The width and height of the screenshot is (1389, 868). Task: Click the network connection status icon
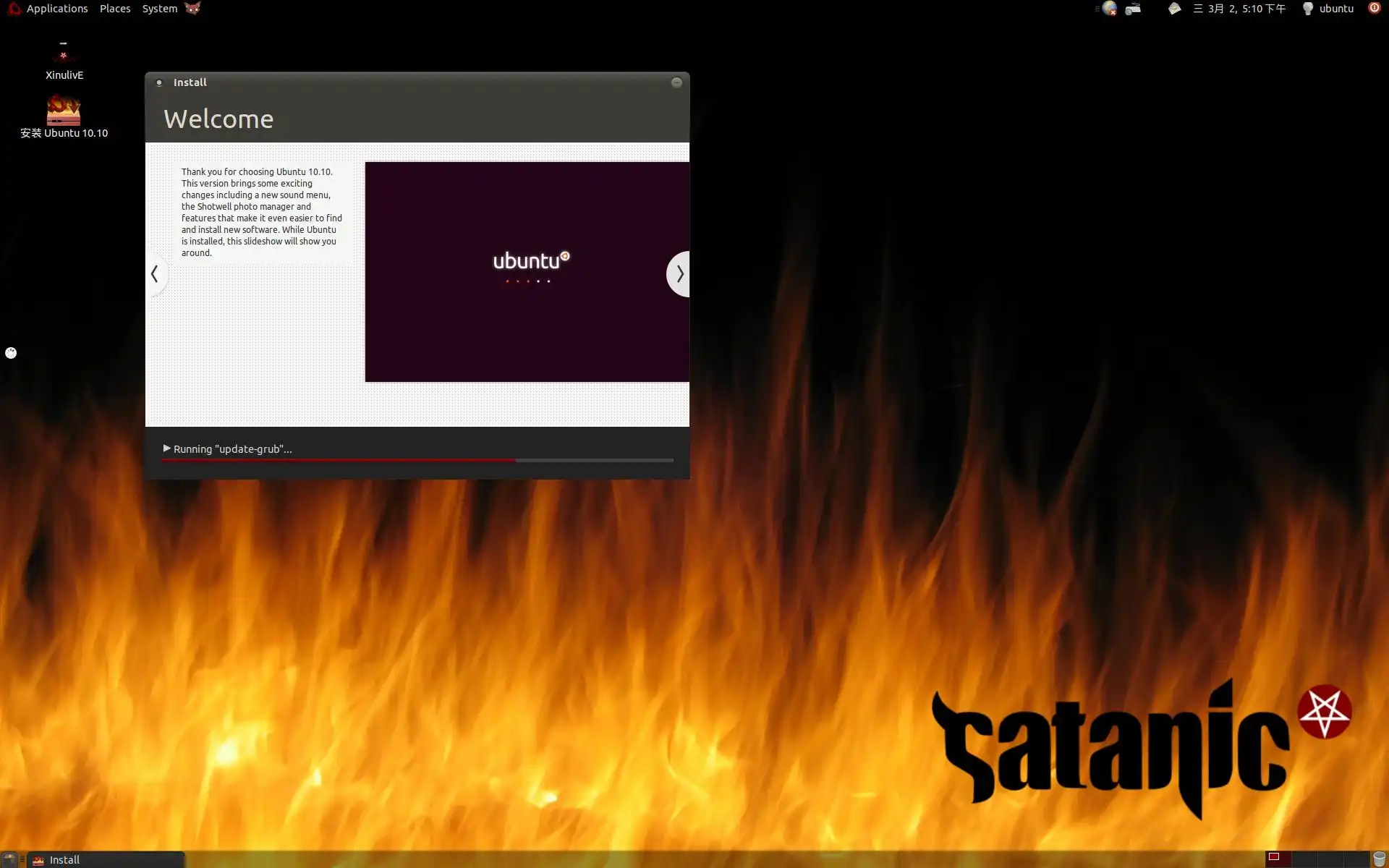click(x=1110, y=9)
